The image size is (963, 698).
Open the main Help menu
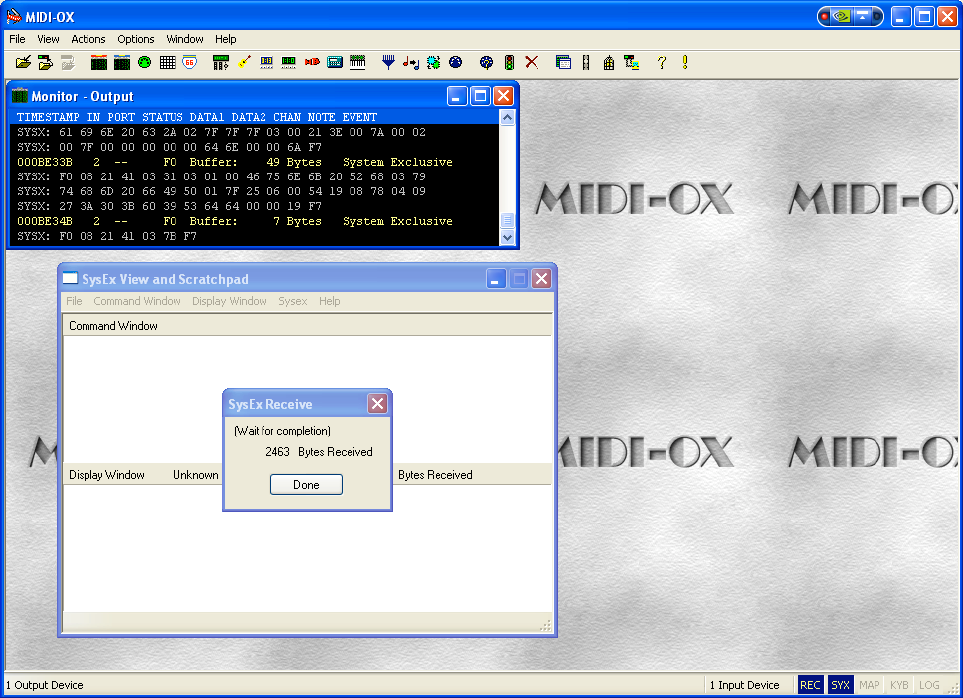225,39
